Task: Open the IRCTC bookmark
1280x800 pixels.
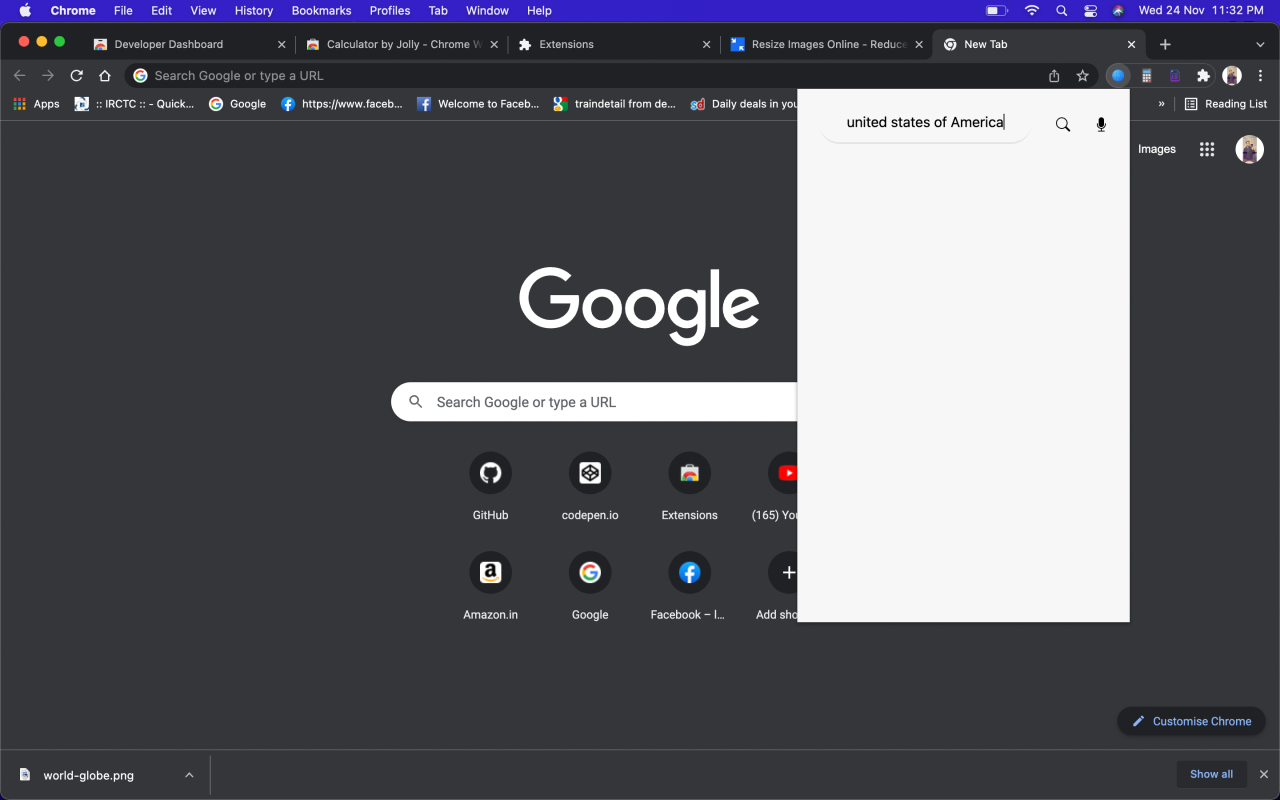Action: [x=134, y=104]
